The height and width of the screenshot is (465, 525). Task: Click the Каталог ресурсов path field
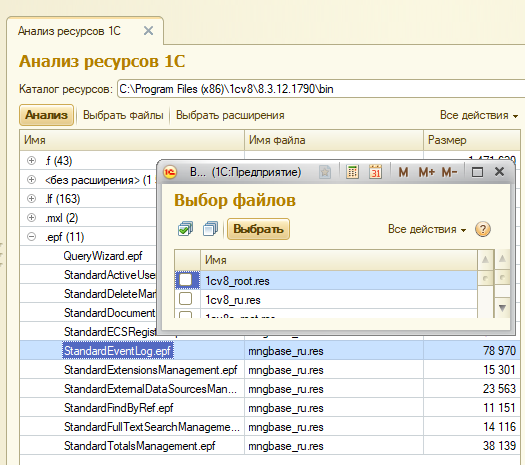coord(321,89)
